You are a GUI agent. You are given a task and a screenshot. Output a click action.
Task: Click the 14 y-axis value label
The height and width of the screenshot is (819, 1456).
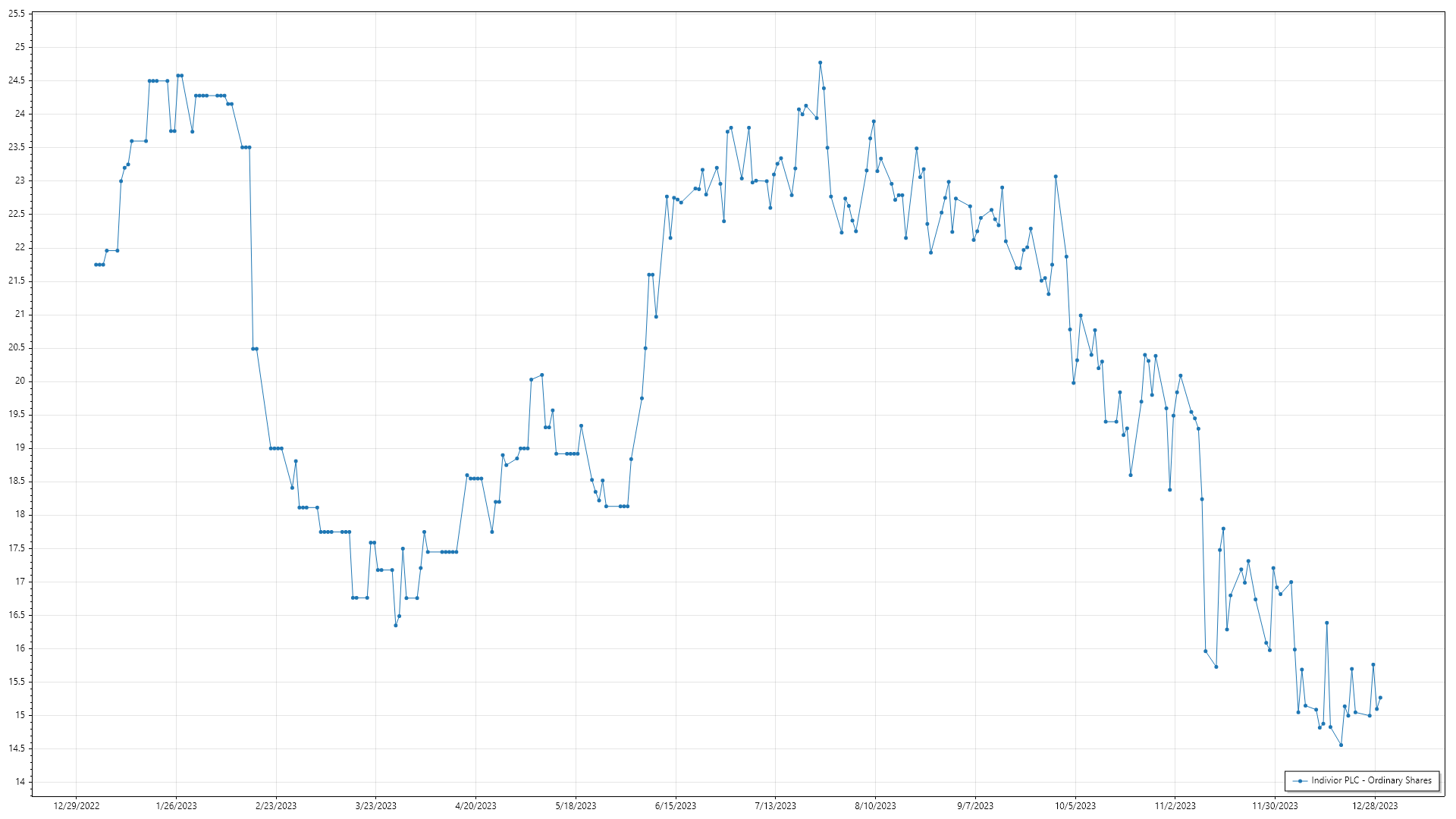click(x=20, y=782)
